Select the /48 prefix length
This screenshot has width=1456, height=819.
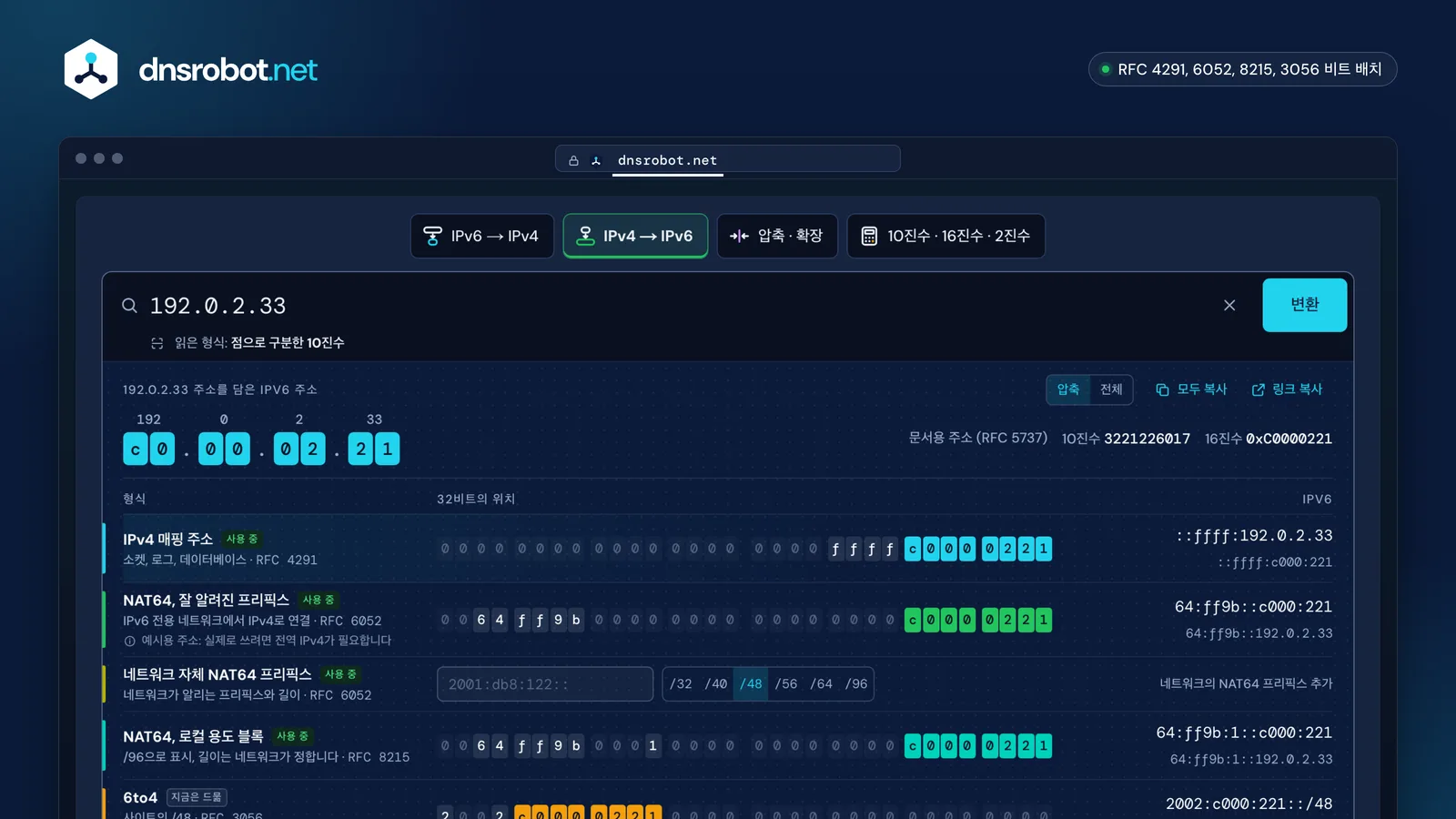[x=751, y=684]
